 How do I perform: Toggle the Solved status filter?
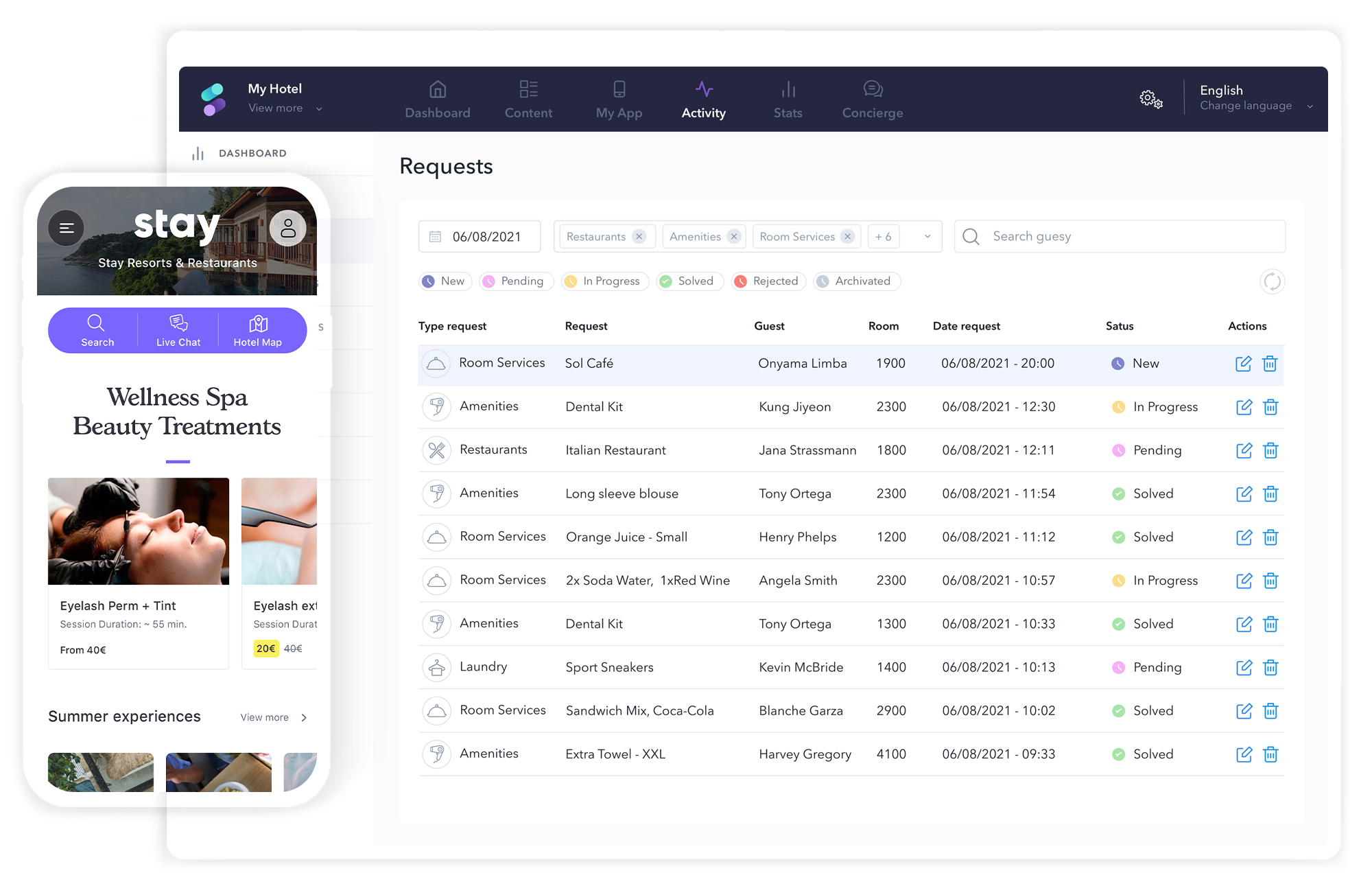point(689,281)
